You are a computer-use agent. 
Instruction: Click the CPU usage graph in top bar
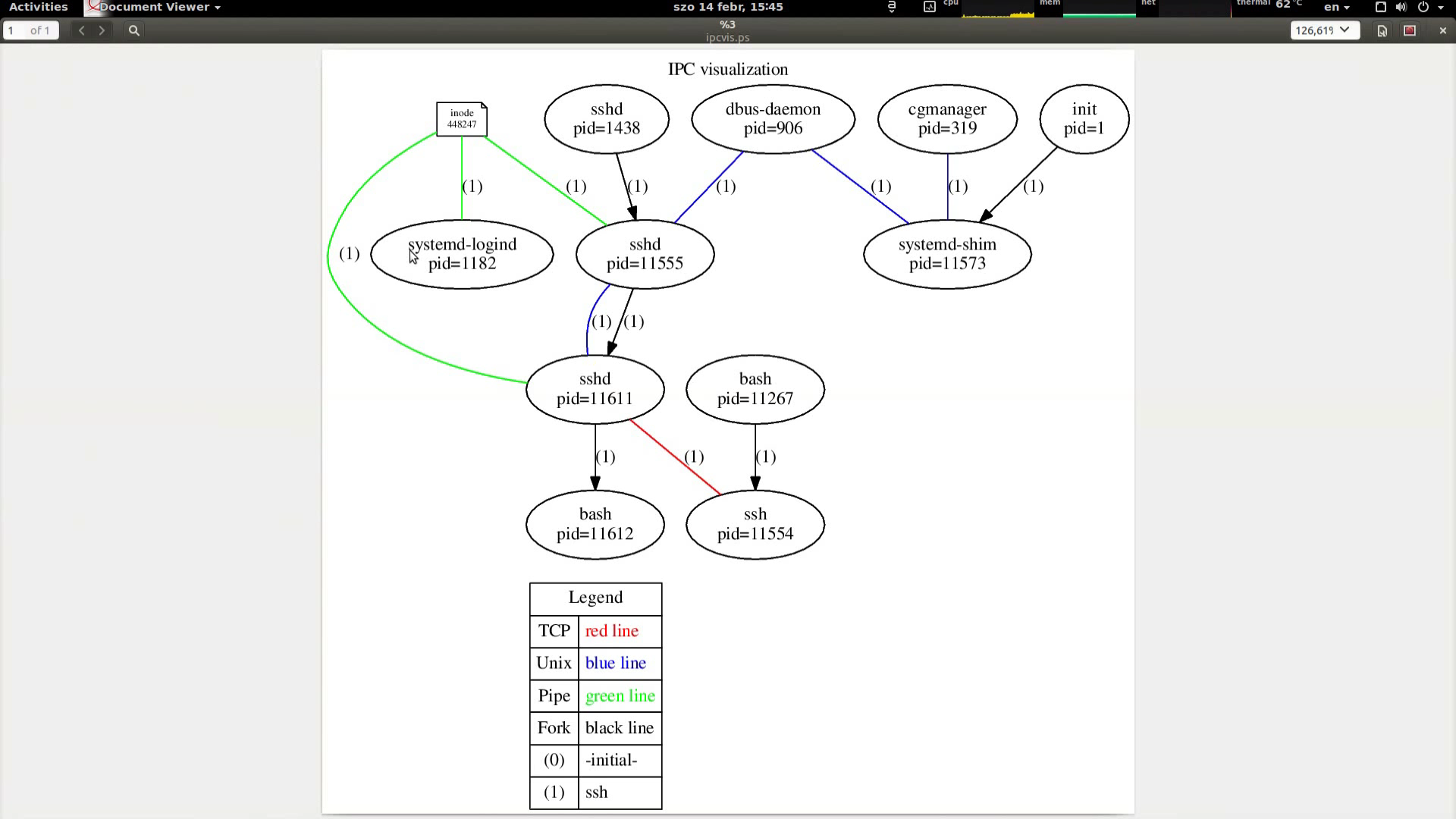(x=997, y=9)
